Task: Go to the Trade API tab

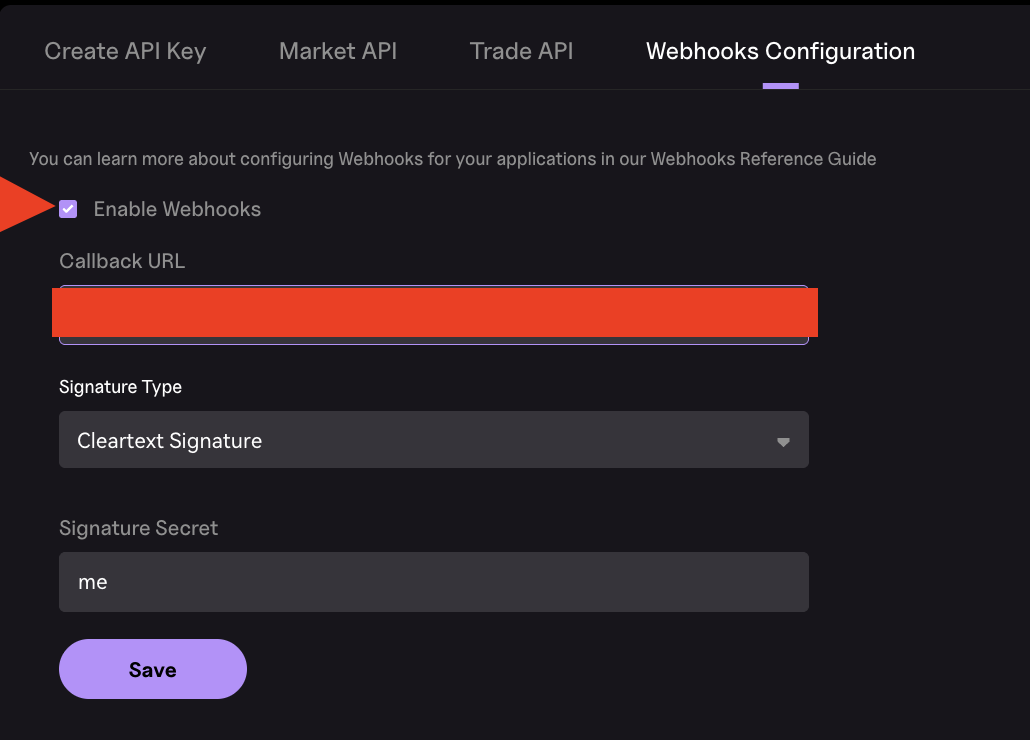Action: 521,51
